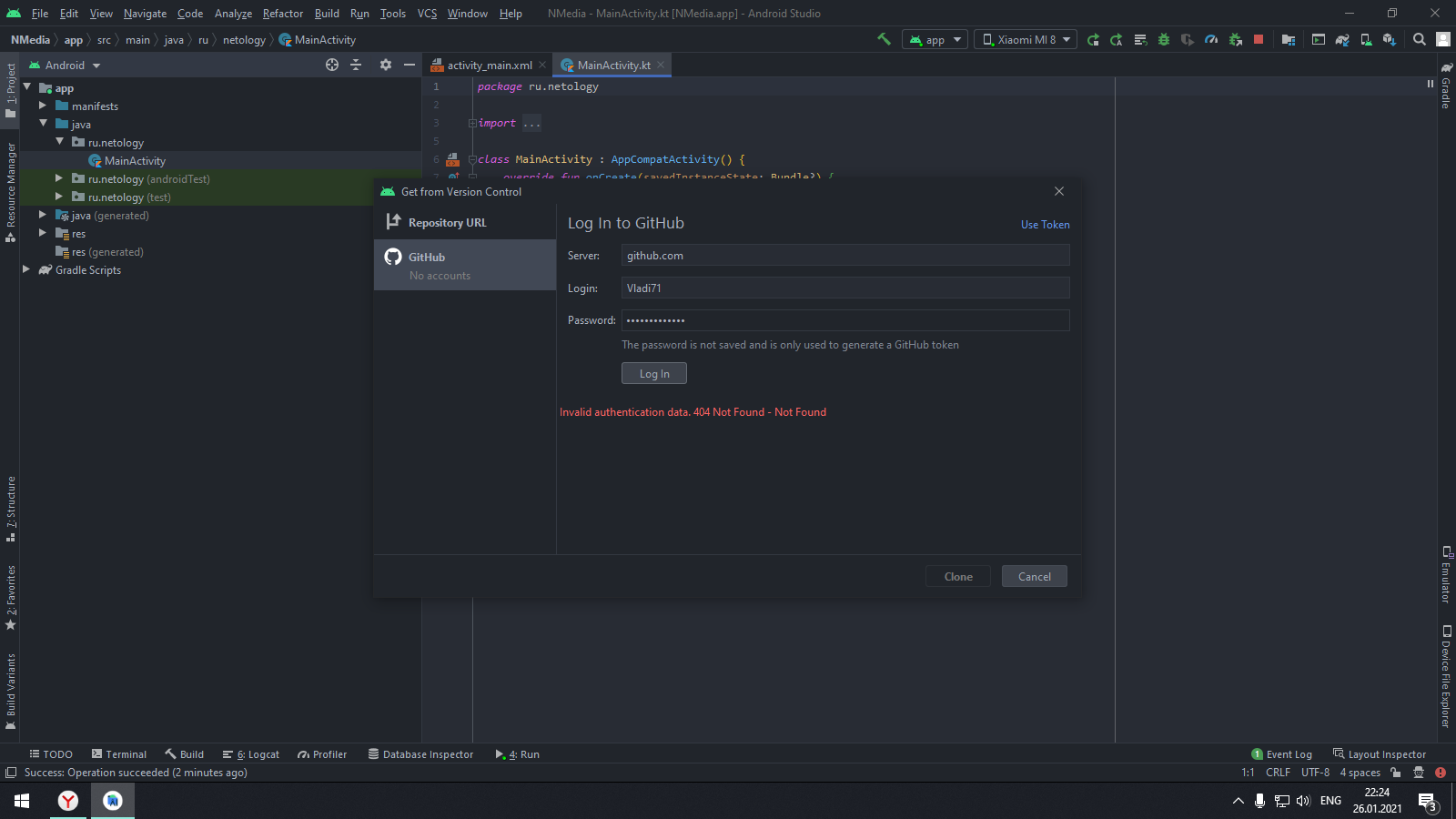Close the MainActivity.kt tab
The width and height of the screenshot is (1456, 819).
tap(661, 65)
